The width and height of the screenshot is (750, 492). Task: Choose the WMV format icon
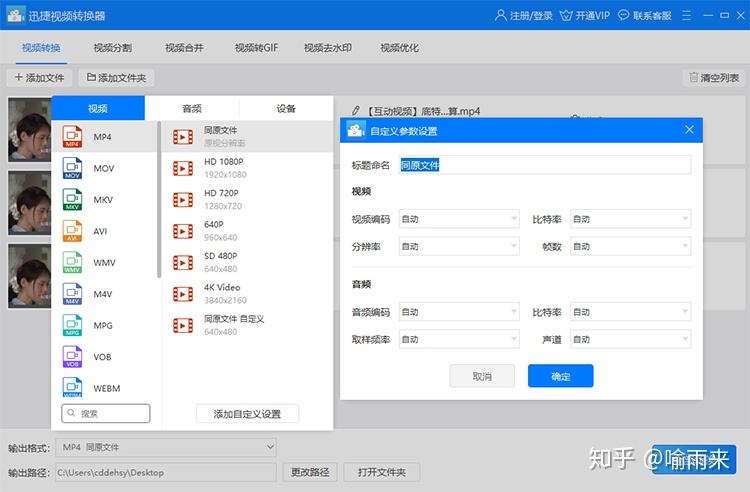click(72, 262)
